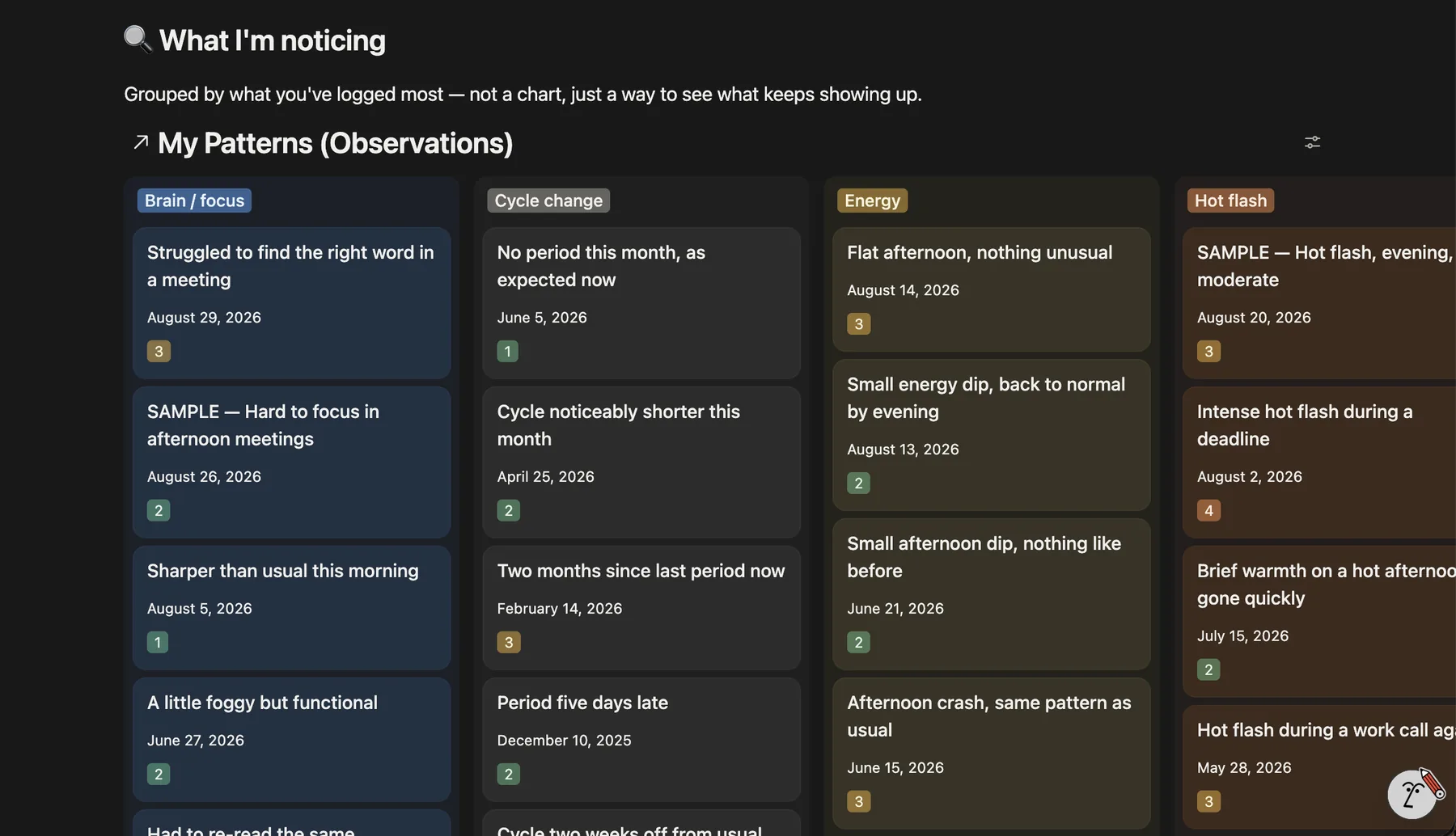
Task: Open Brief warmth on a hot afternoon card
Action: pyautogui.click(x=1319, y=622)
